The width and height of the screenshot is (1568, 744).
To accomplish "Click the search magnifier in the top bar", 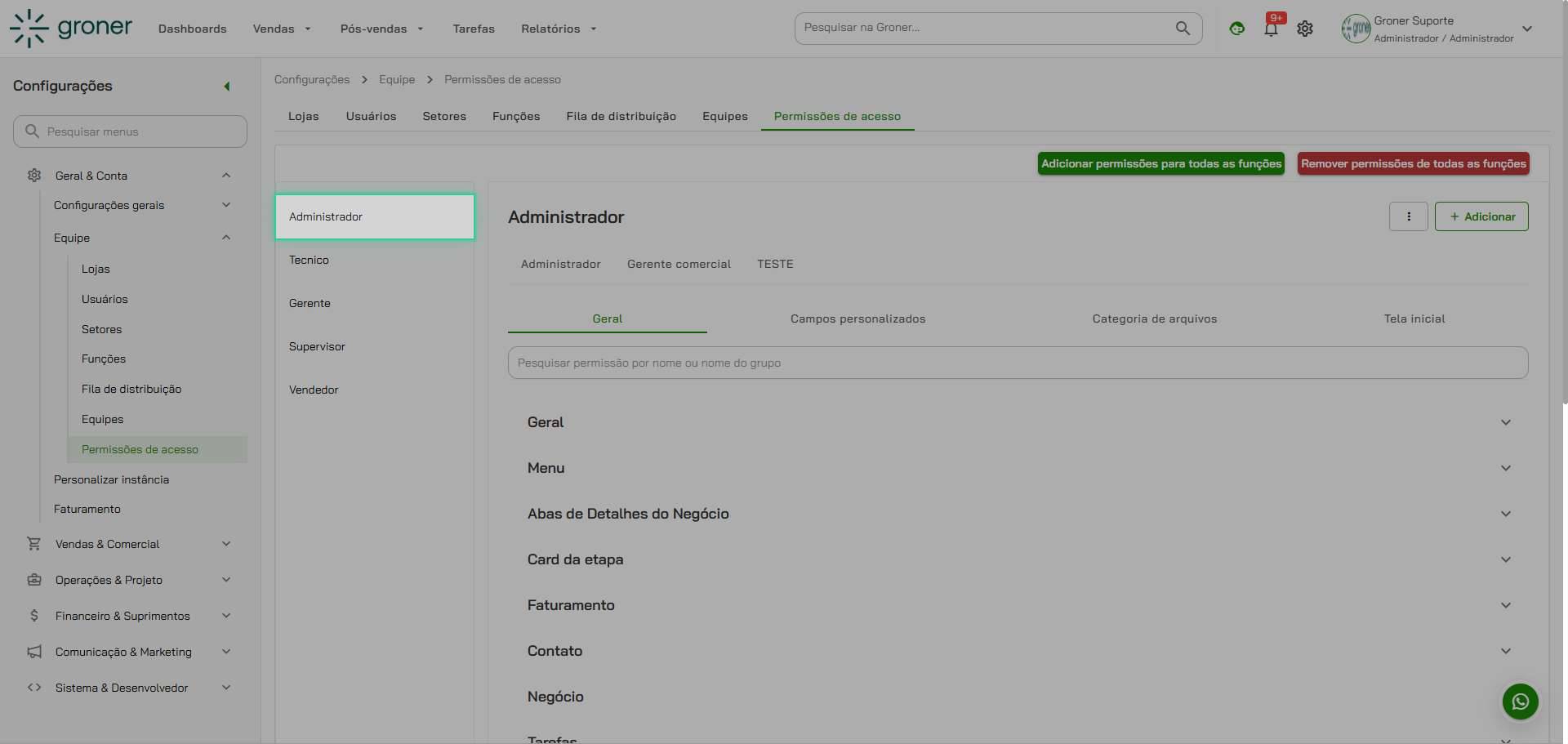I will pos(1182,28).
